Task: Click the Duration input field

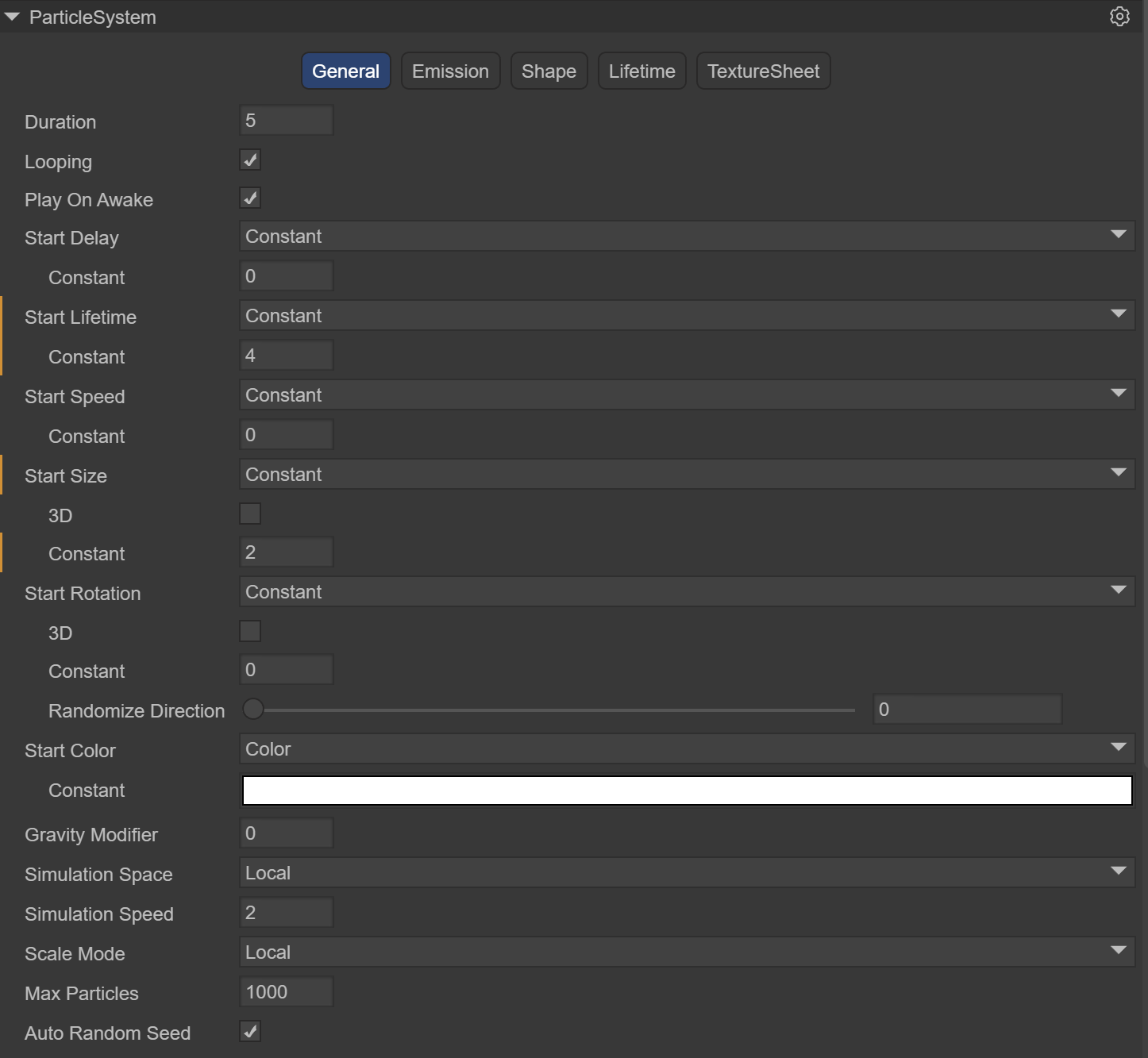Action: [286, 121]
